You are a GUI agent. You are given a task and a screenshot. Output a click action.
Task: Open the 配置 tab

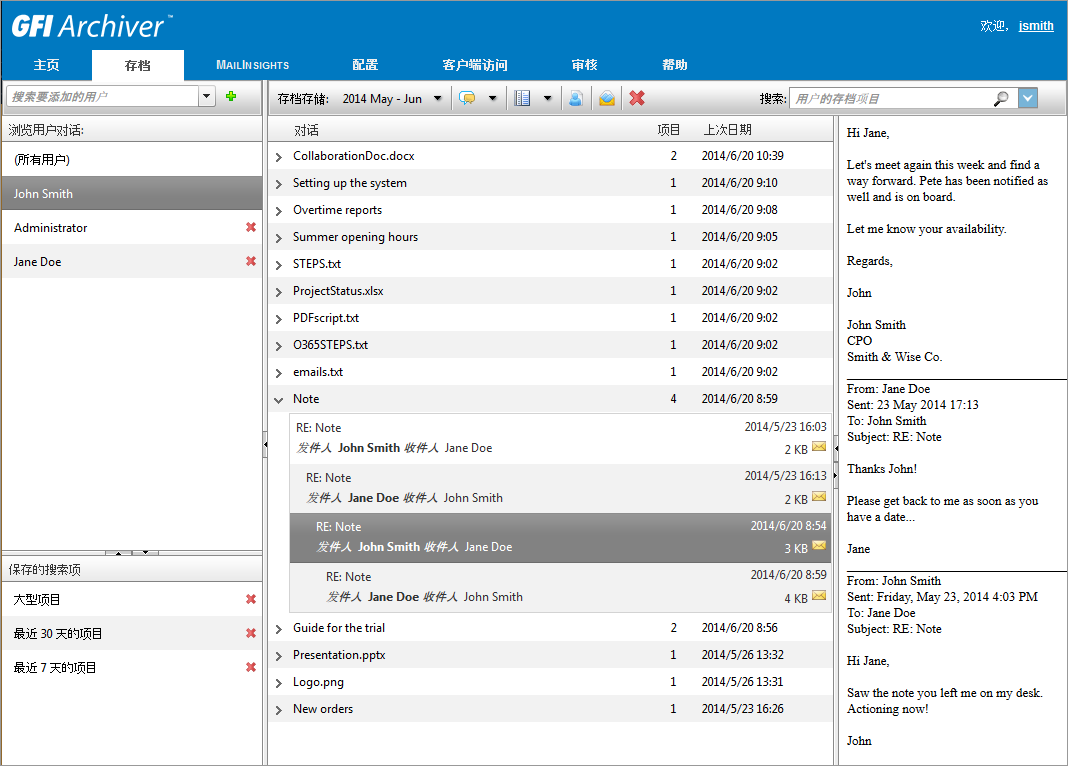(x=365, y=65)
